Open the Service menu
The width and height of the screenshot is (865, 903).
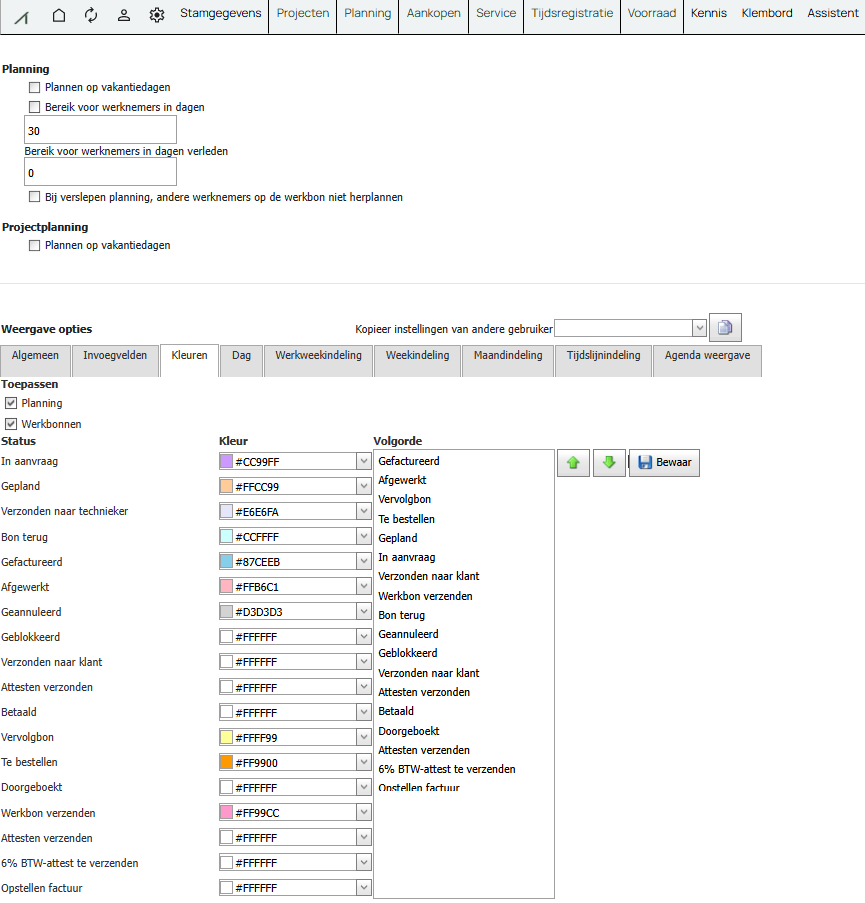tap(496, 13)
